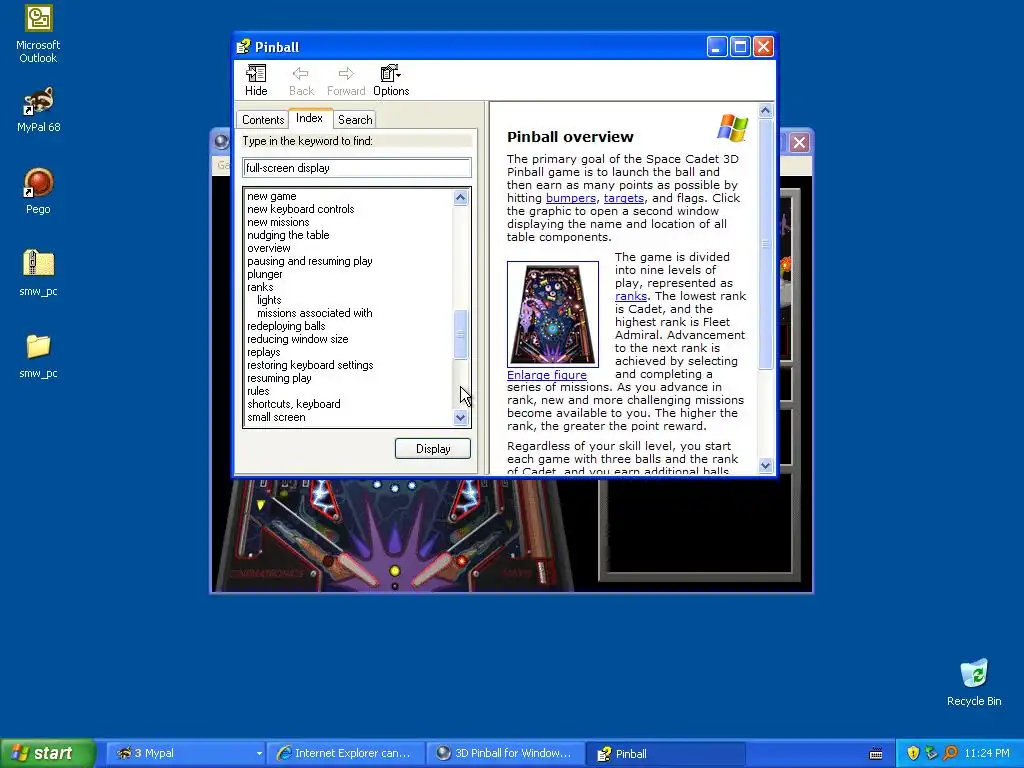Viewport: 1024px width, 768px height.
Task: Select 'redeploying balls' index entry
Action: [286, 327]
